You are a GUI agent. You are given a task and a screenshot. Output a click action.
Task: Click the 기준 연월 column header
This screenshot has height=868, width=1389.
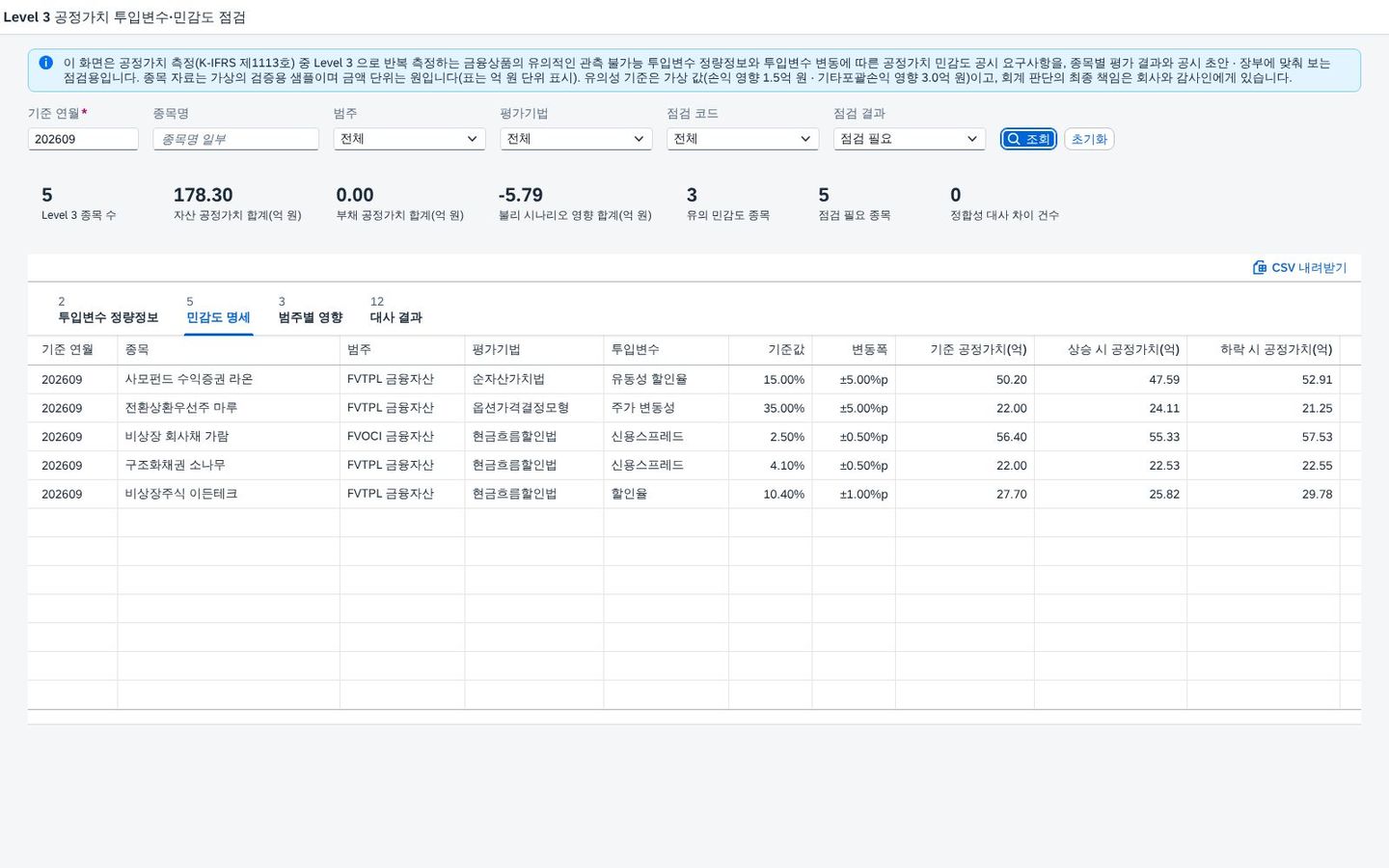pos(72,350)
